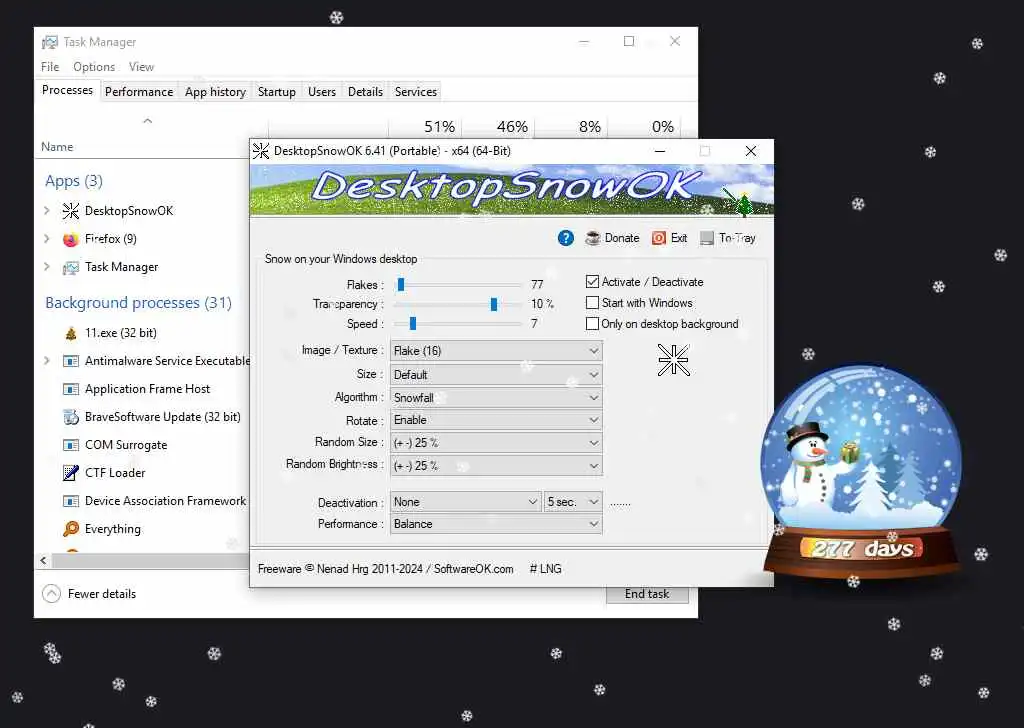Expand the Task Manager process row
This screenshot has width=1024, height=728.
[x=46, y=267]
